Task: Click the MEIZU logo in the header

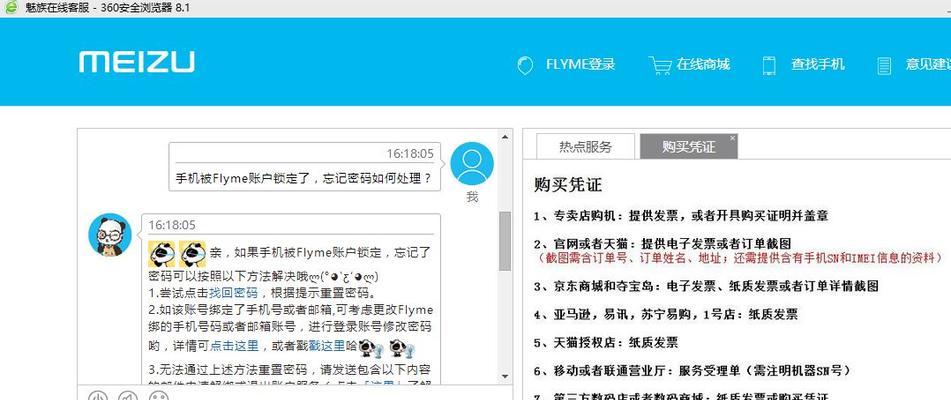Action: pyautogui.click(x=136, y=62)
